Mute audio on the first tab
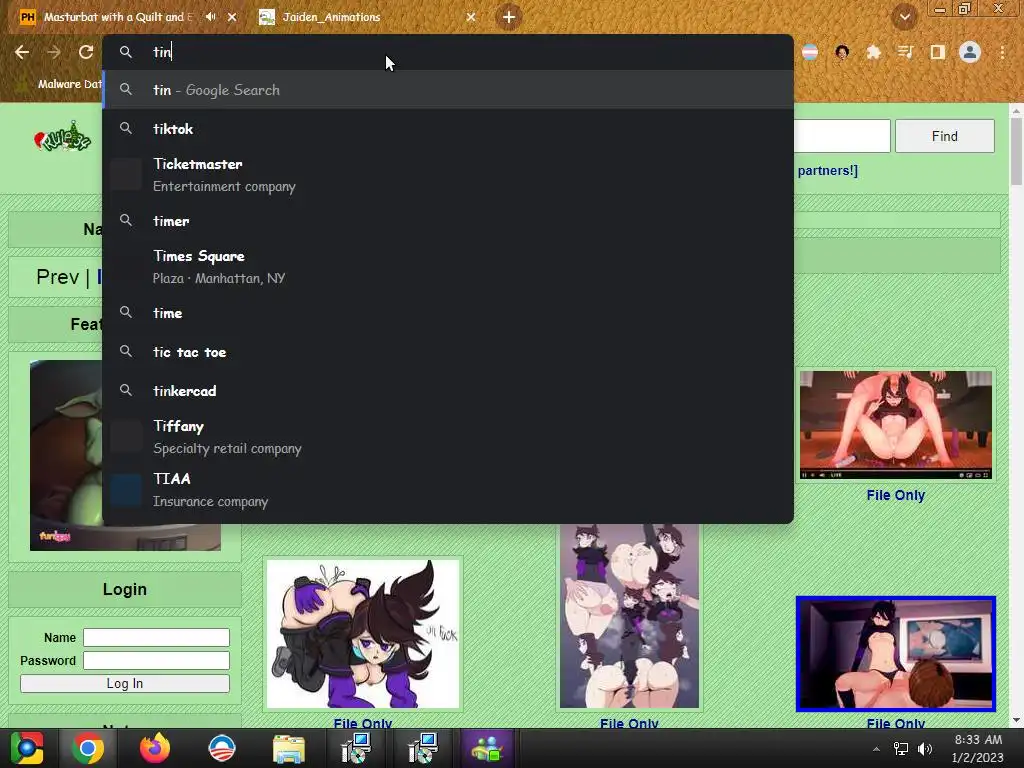Screen dimensions: 1024x768 pyautogui.click(x=210, y=17)
